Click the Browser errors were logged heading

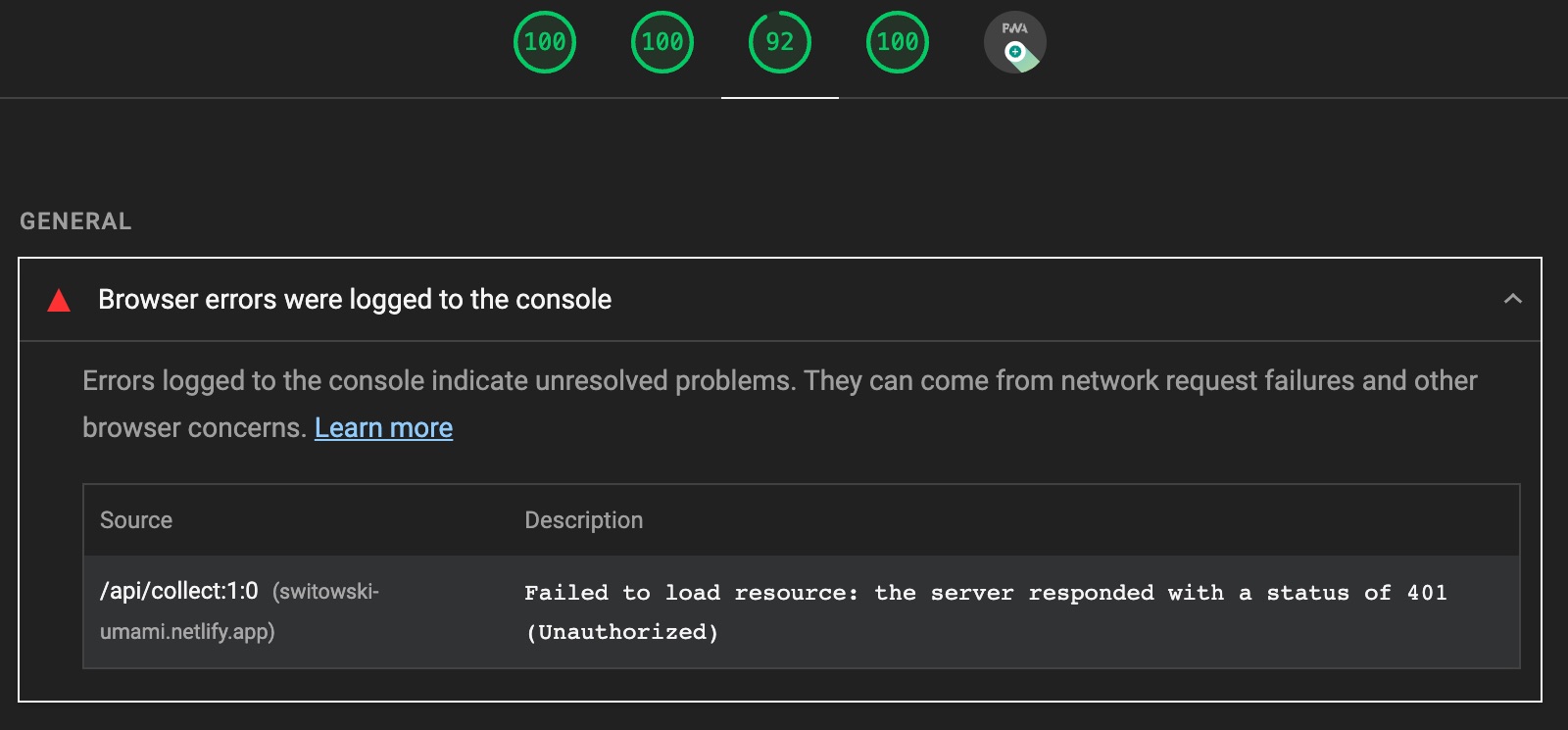click(x=354, y=300)
